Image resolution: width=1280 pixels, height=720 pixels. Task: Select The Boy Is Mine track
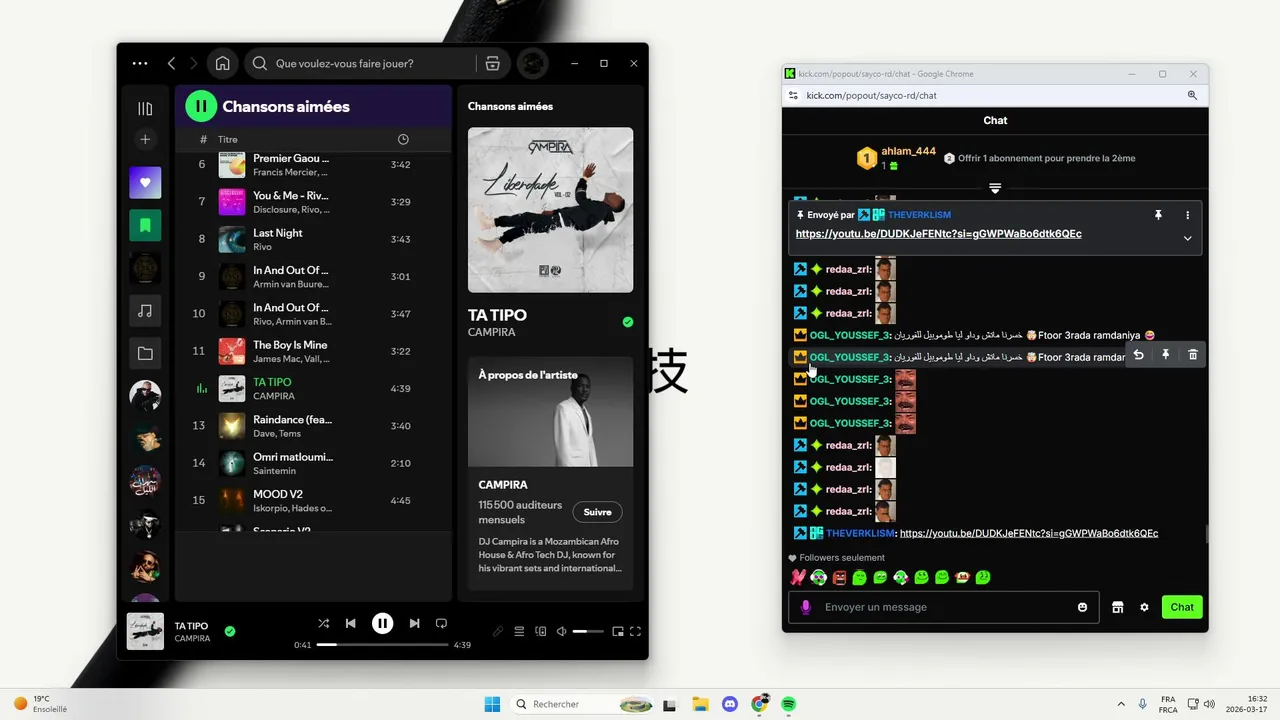pyautogui.click(x=313, y=351)
